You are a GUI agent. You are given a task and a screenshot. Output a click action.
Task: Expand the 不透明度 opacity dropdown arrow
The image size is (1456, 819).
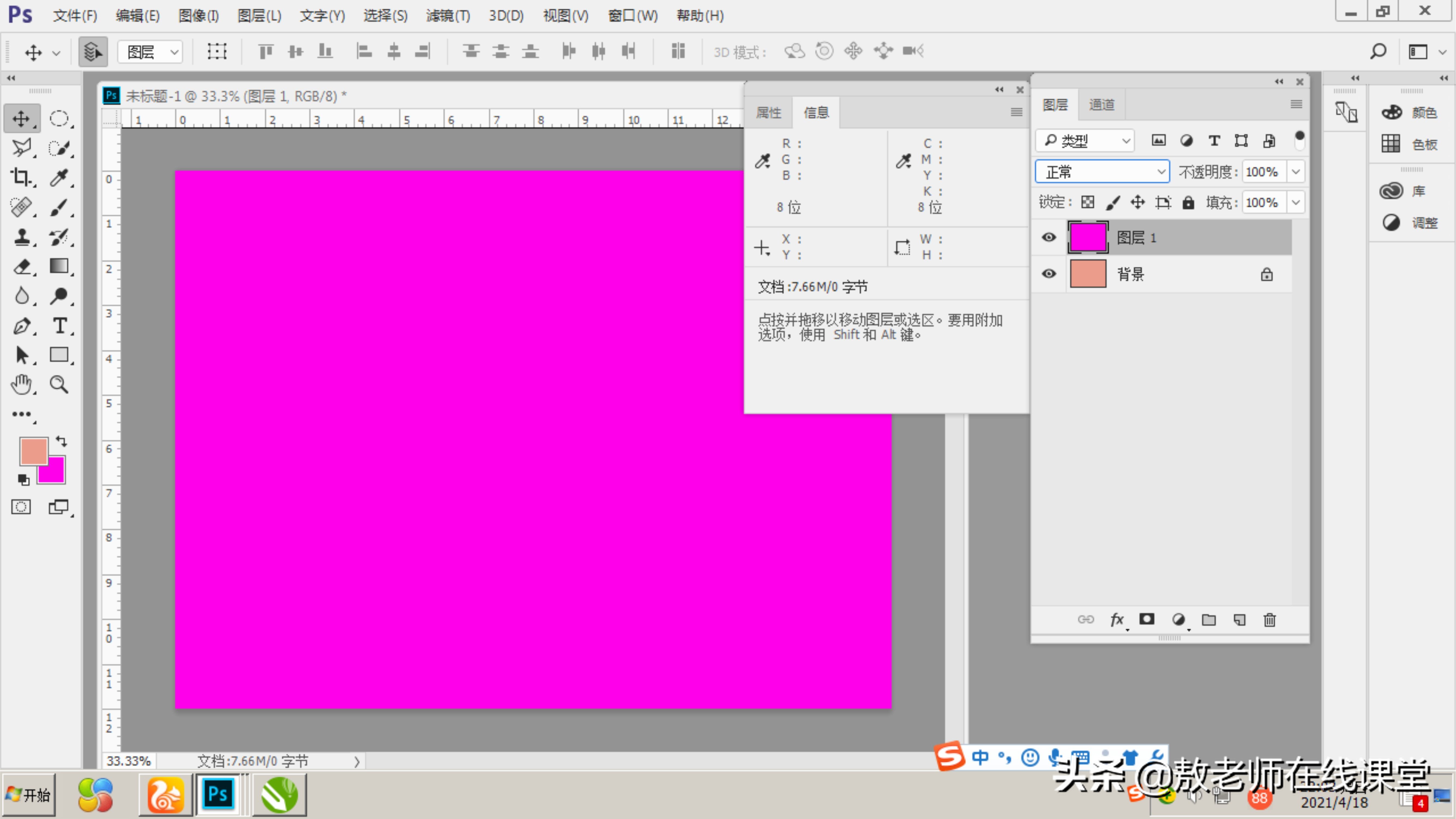(1296, 172)
